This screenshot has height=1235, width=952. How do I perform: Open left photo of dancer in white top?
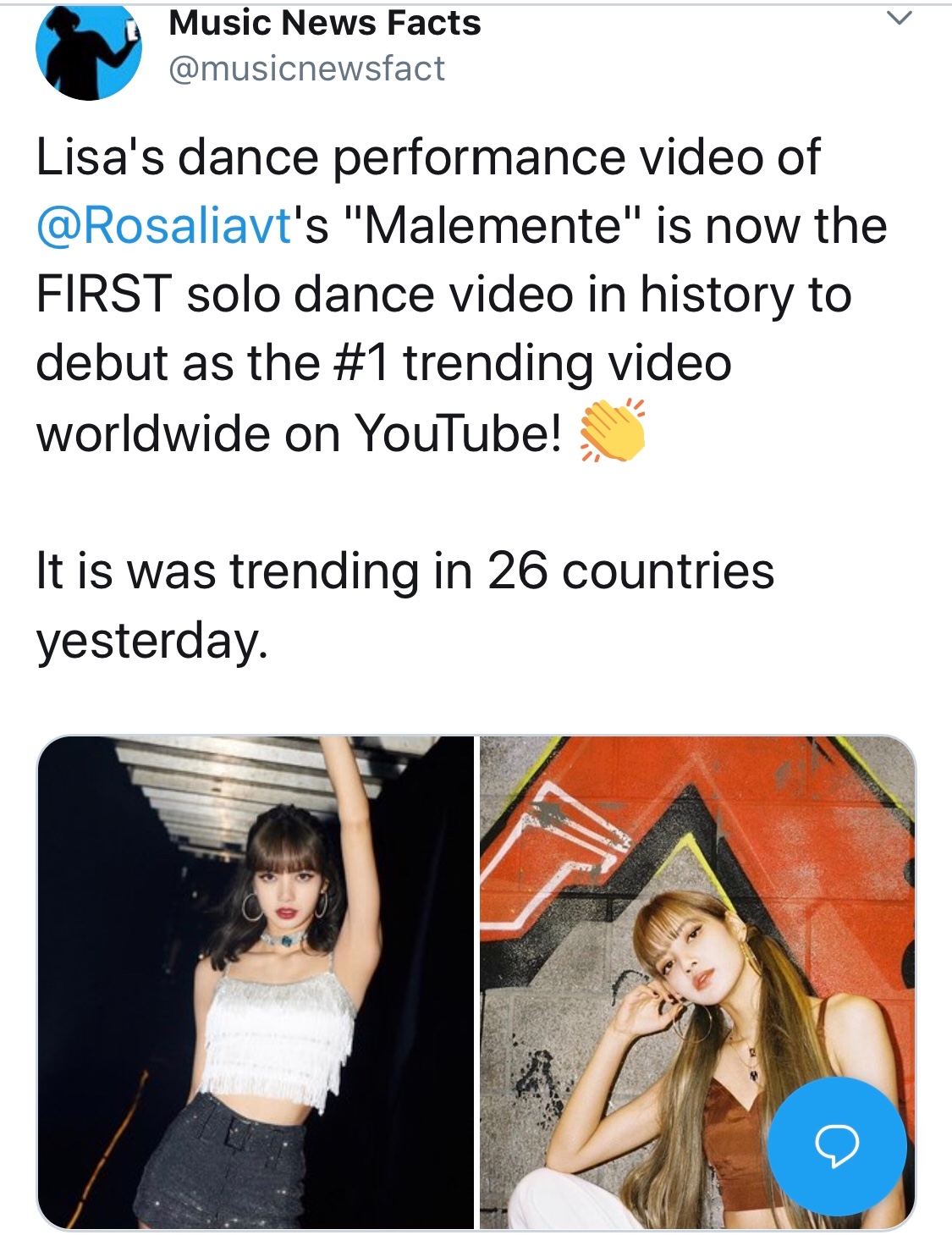[x=256, y=982]
